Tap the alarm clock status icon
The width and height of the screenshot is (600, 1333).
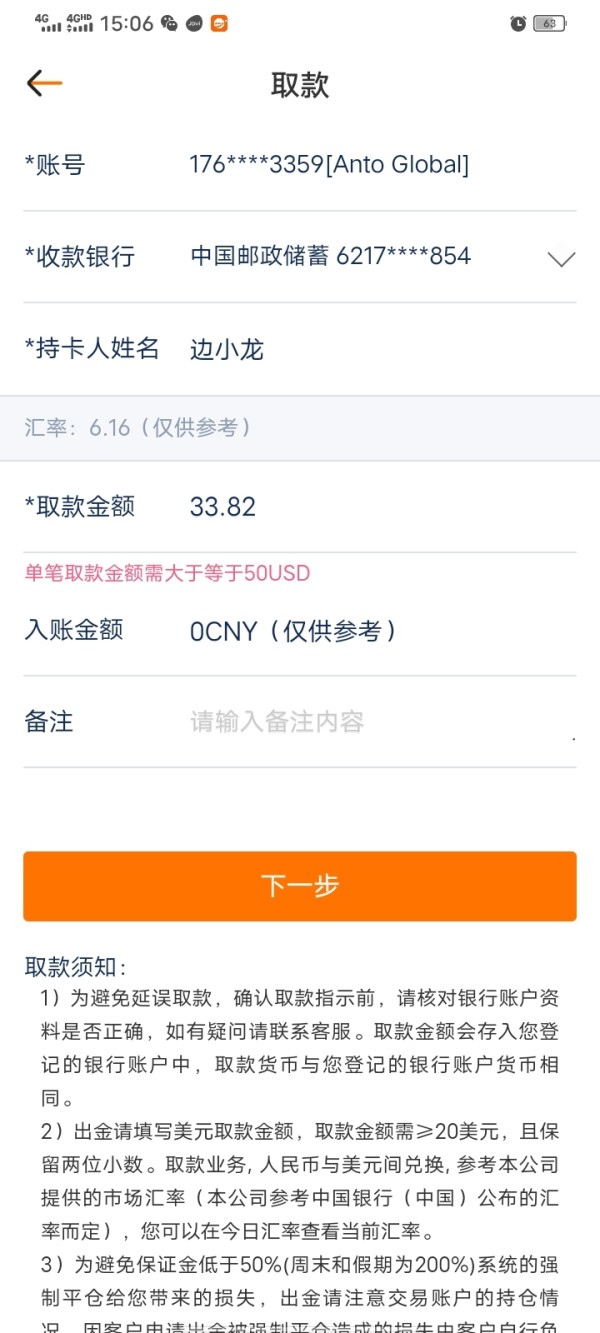click(518, 23)
